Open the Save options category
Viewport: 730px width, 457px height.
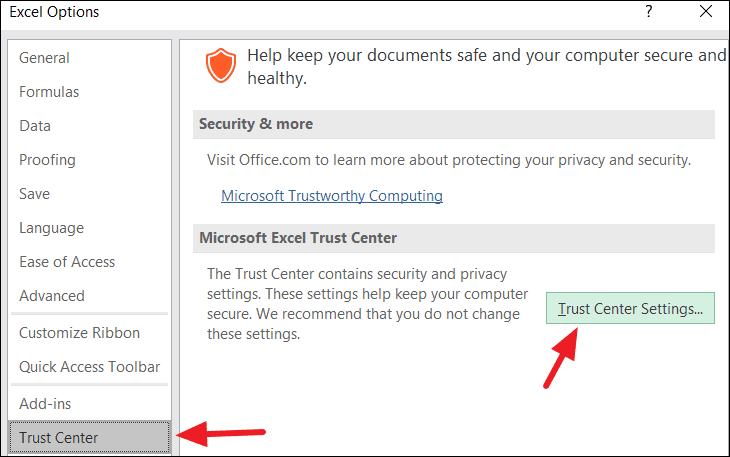34,194
